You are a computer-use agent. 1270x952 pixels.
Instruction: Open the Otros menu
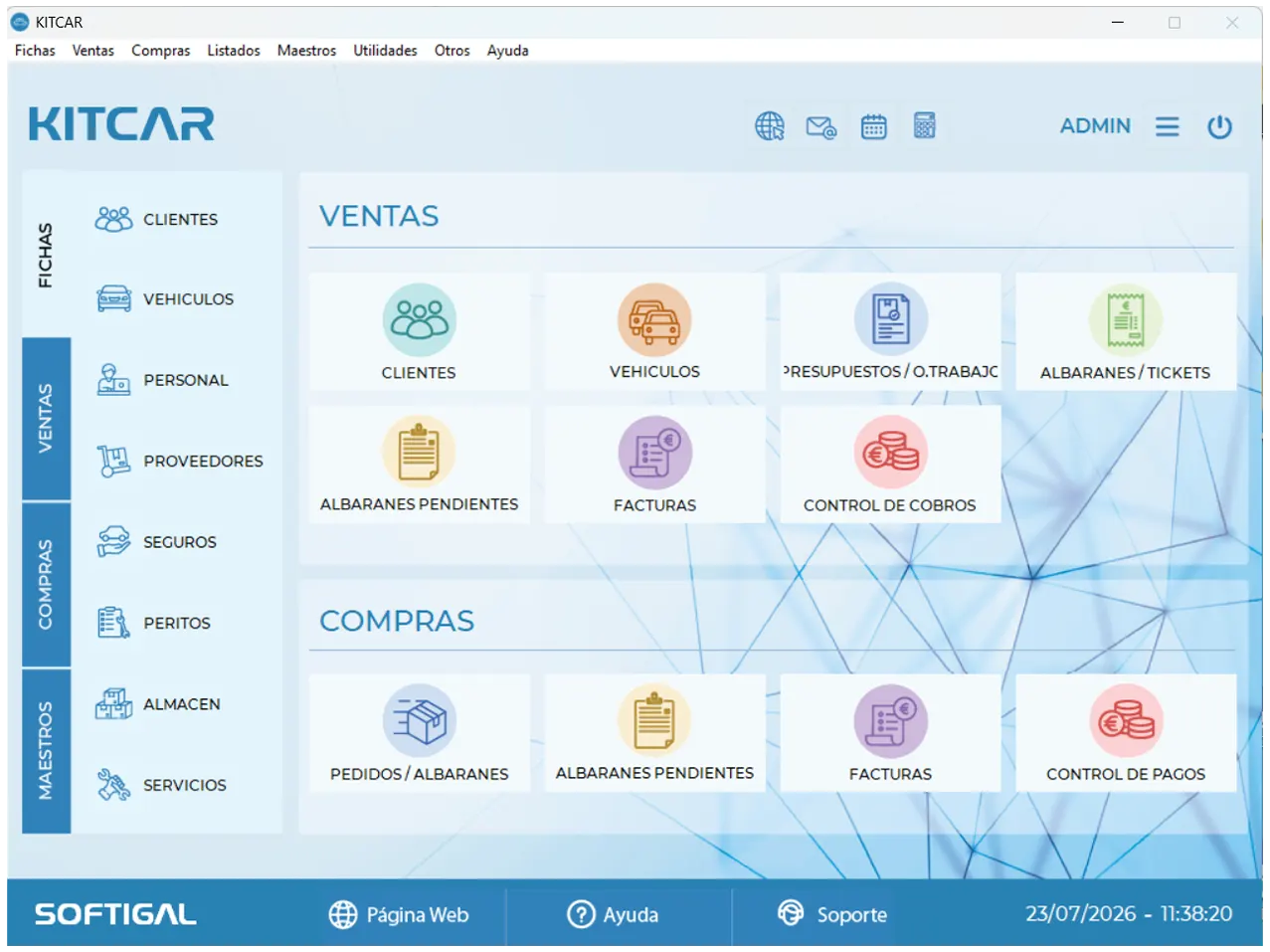[452, 50]
